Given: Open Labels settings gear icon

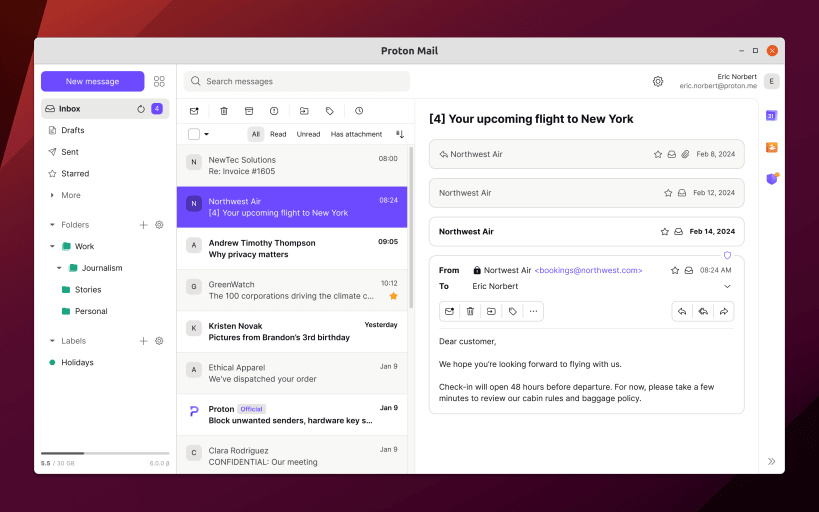Looking at the screenshot, I should point(159,341).
